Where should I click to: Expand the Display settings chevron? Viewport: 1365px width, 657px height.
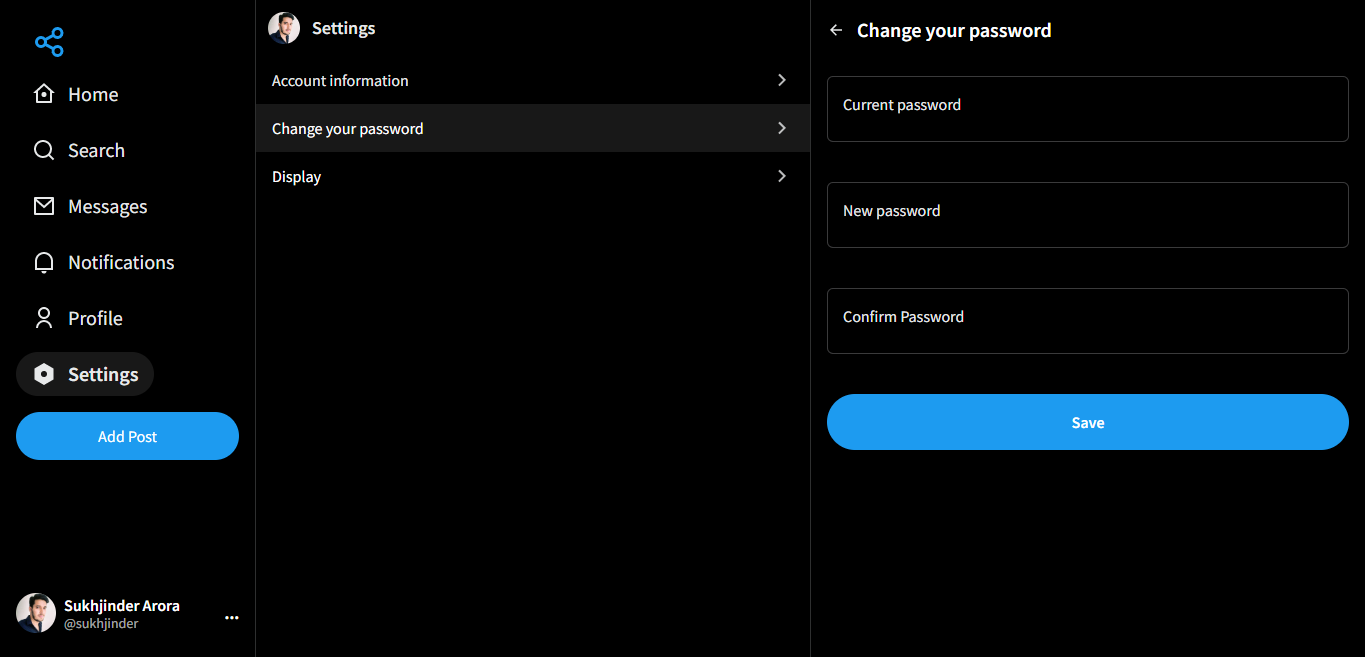pyautogui.click(x=782, y=176)
